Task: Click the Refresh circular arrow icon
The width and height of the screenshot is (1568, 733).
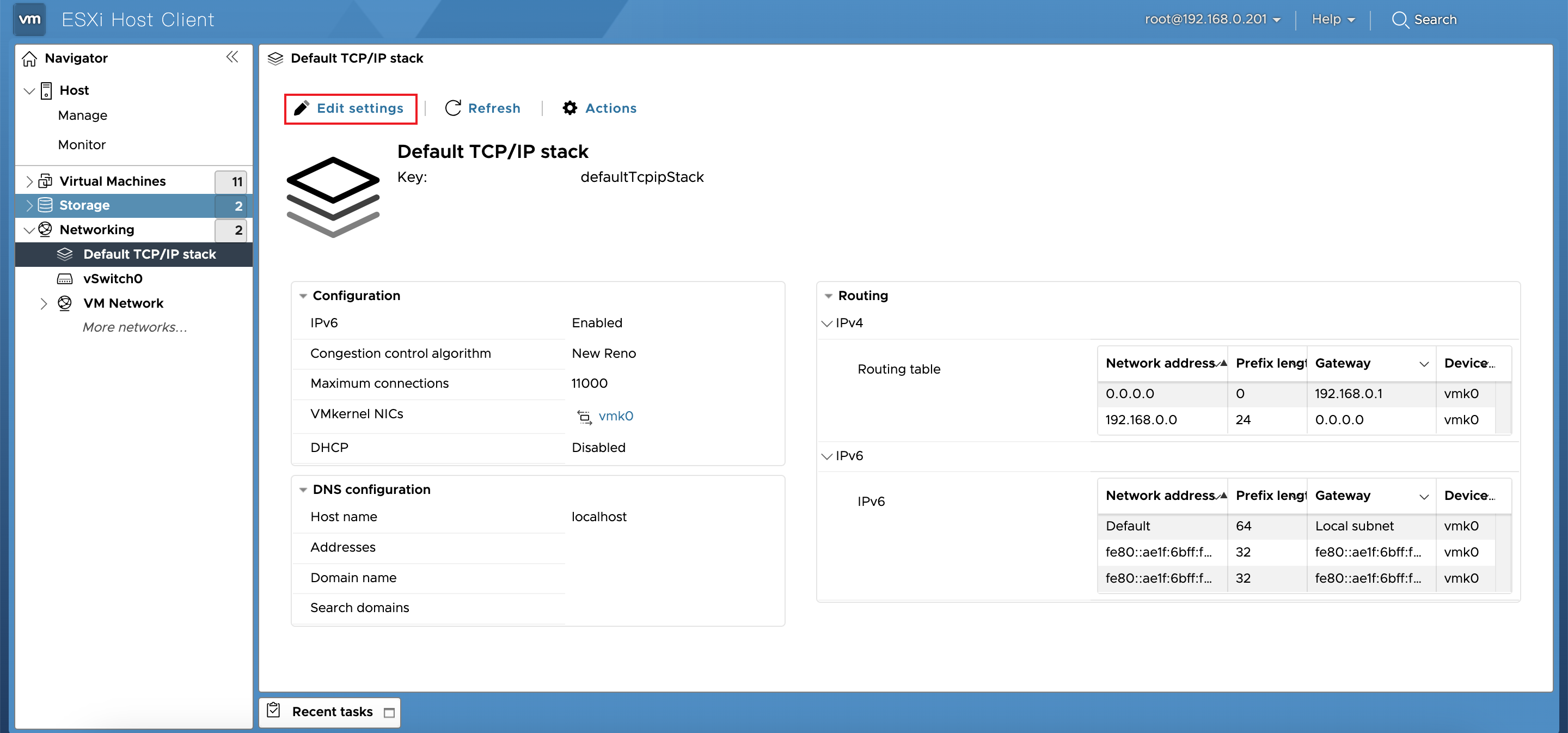Action: pos(453,108)
